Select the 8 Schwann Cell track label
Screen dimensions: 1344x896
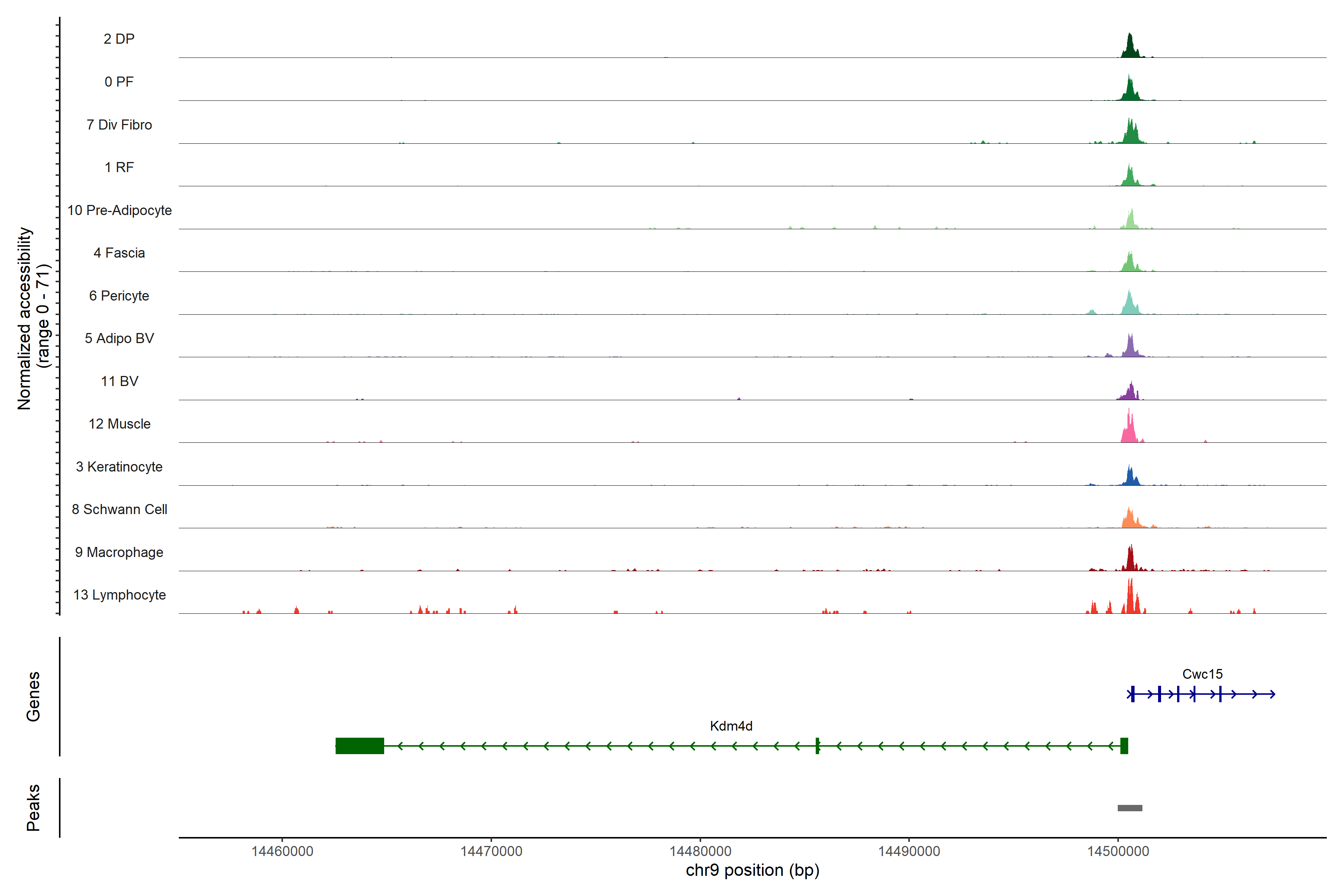[119, 509]
